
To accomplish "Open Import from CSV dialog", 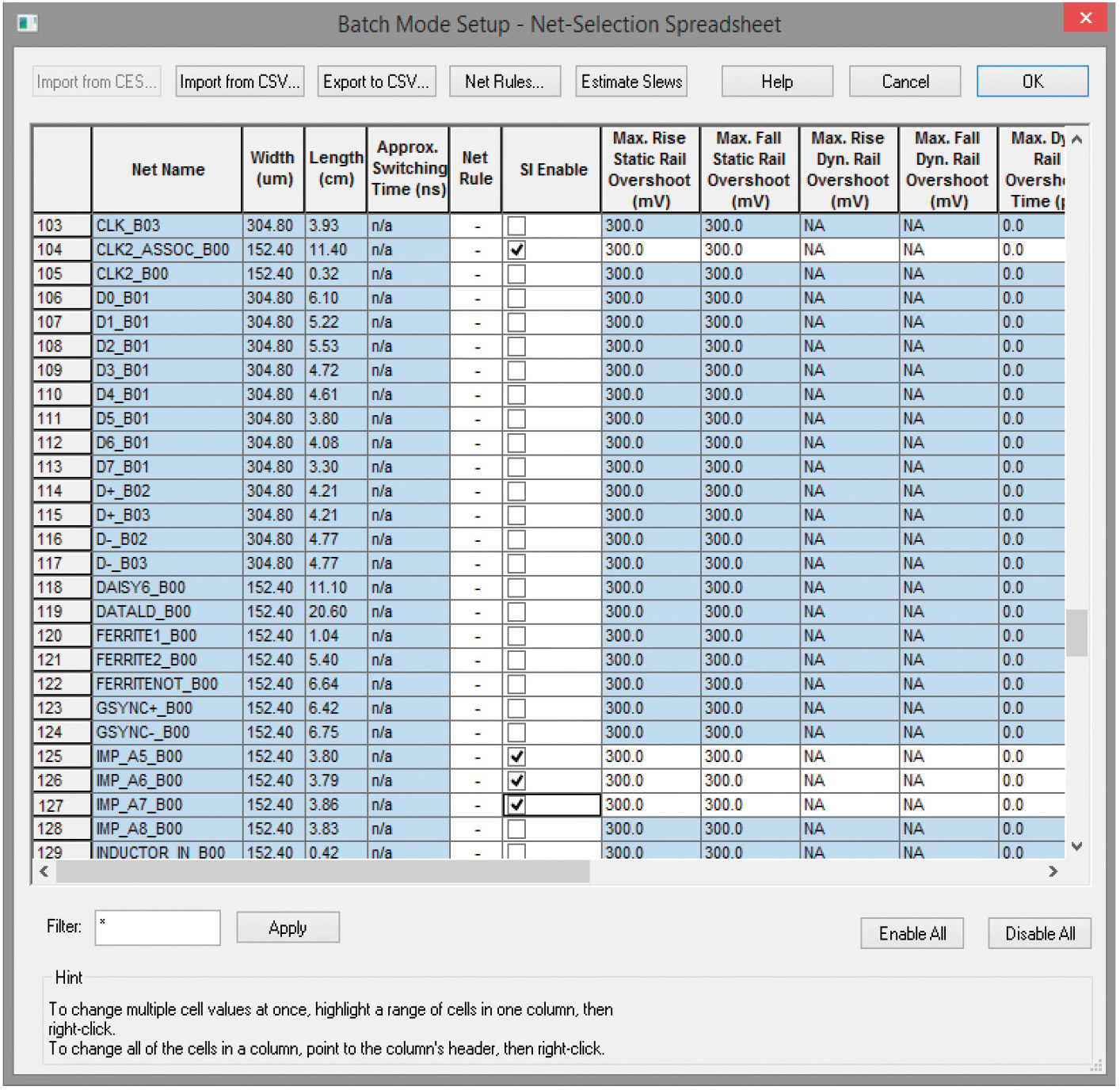I will (239, 82).
